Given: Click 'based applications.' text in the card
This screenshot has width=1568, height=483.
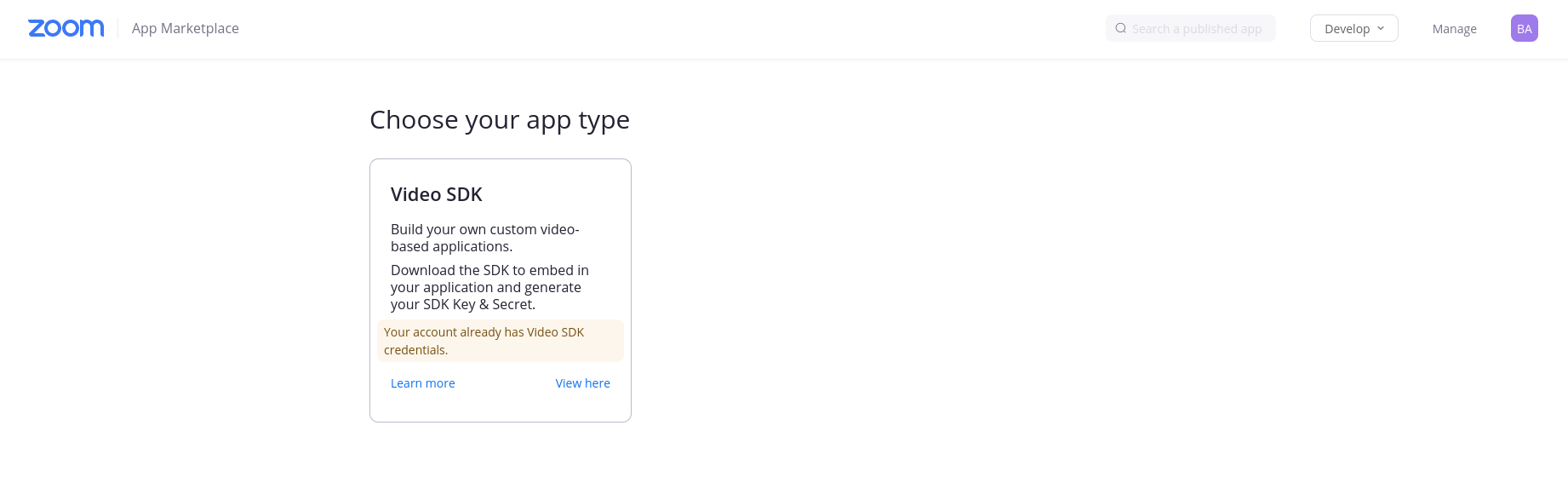Looking at the screenshot, I should 451,246.
